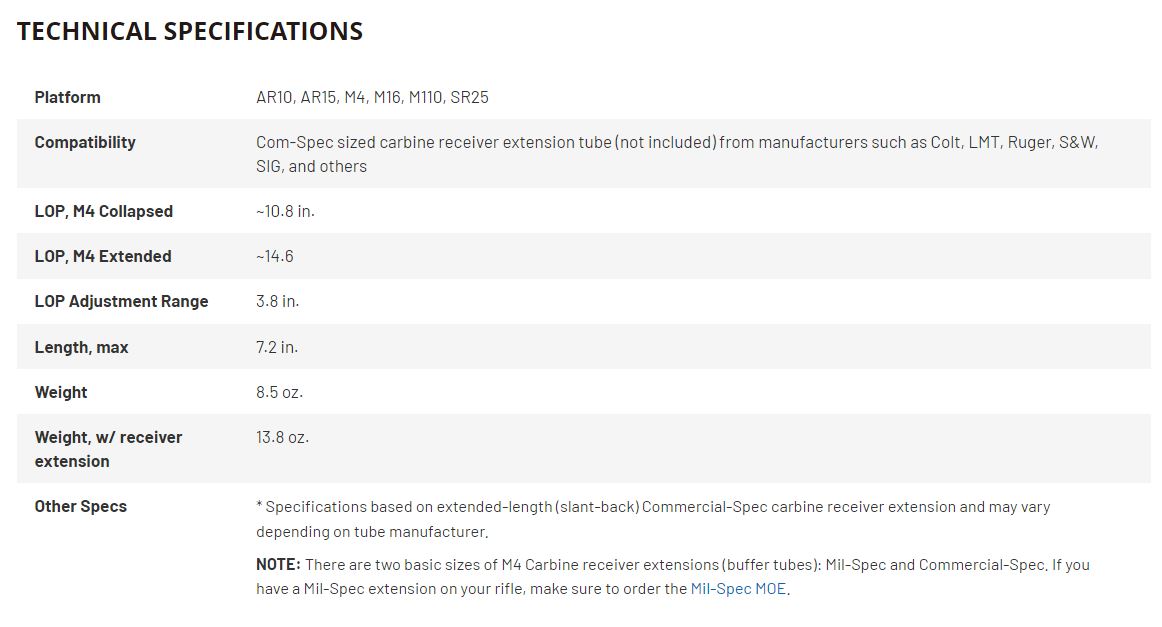
Task: Select the Length, max label
Action: (82, 348)
